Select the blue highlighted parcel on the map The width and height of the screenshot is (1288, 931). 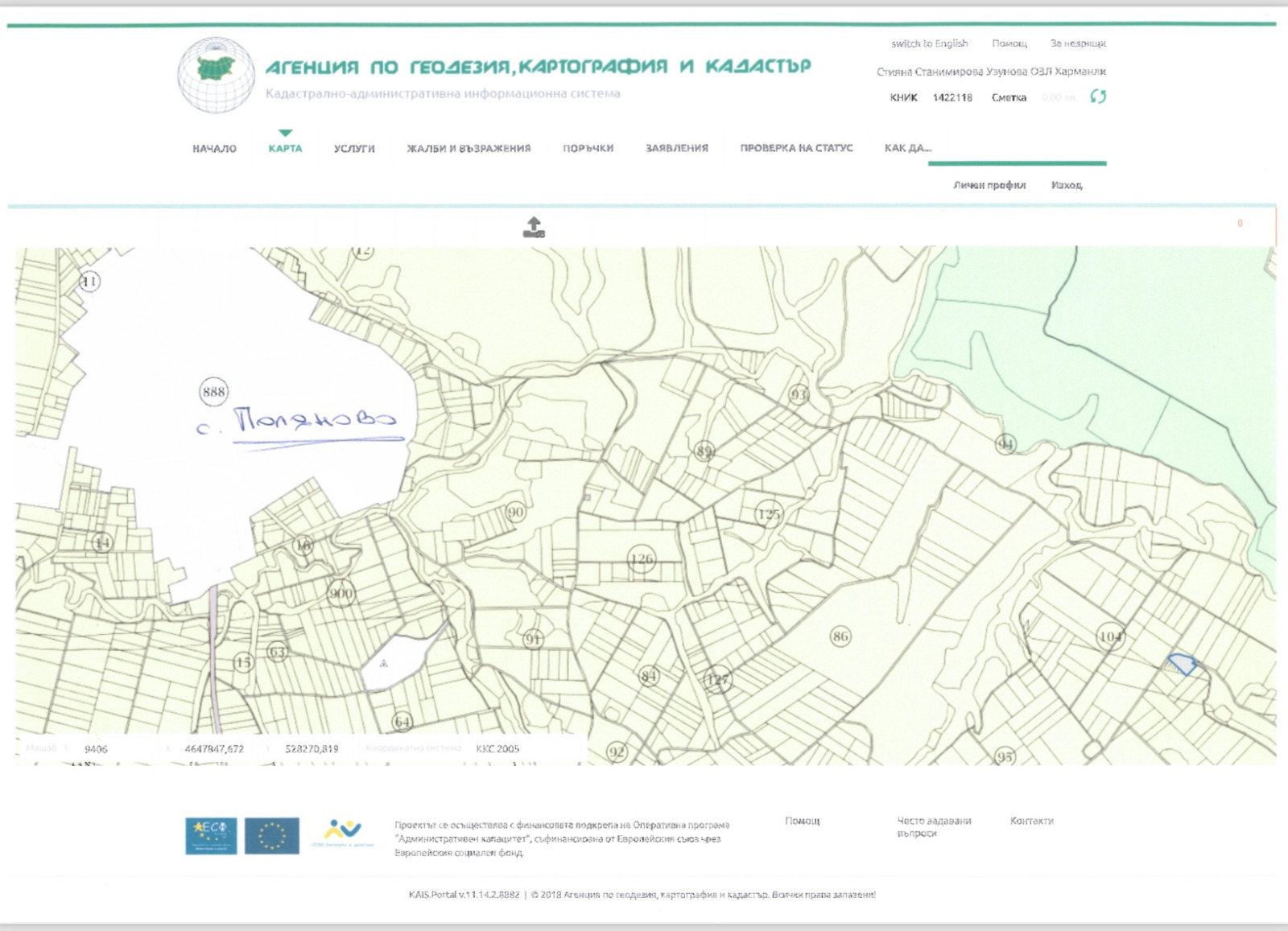coord(1182,665)
